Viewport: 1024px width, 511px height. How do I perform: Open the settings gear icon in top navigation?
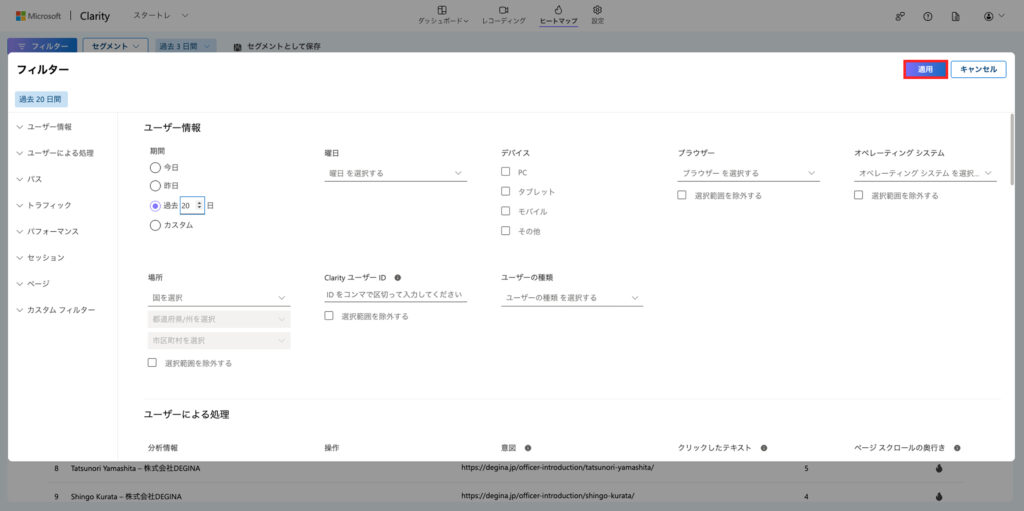(597, 10)
